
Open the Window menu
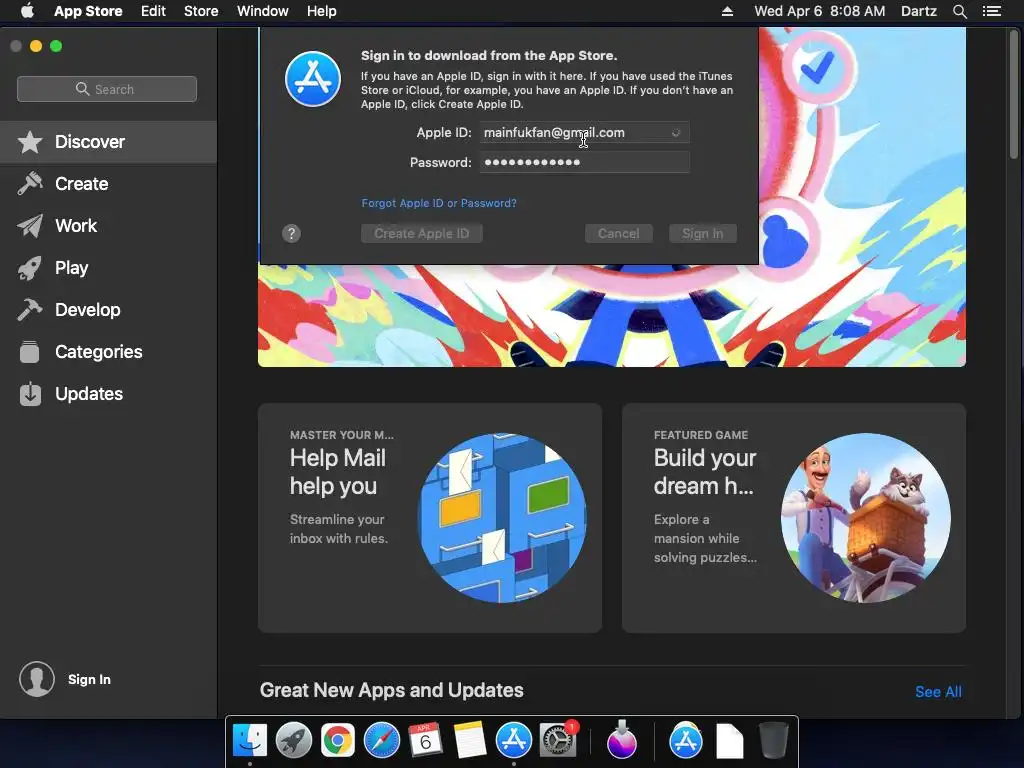pos(263,11)
